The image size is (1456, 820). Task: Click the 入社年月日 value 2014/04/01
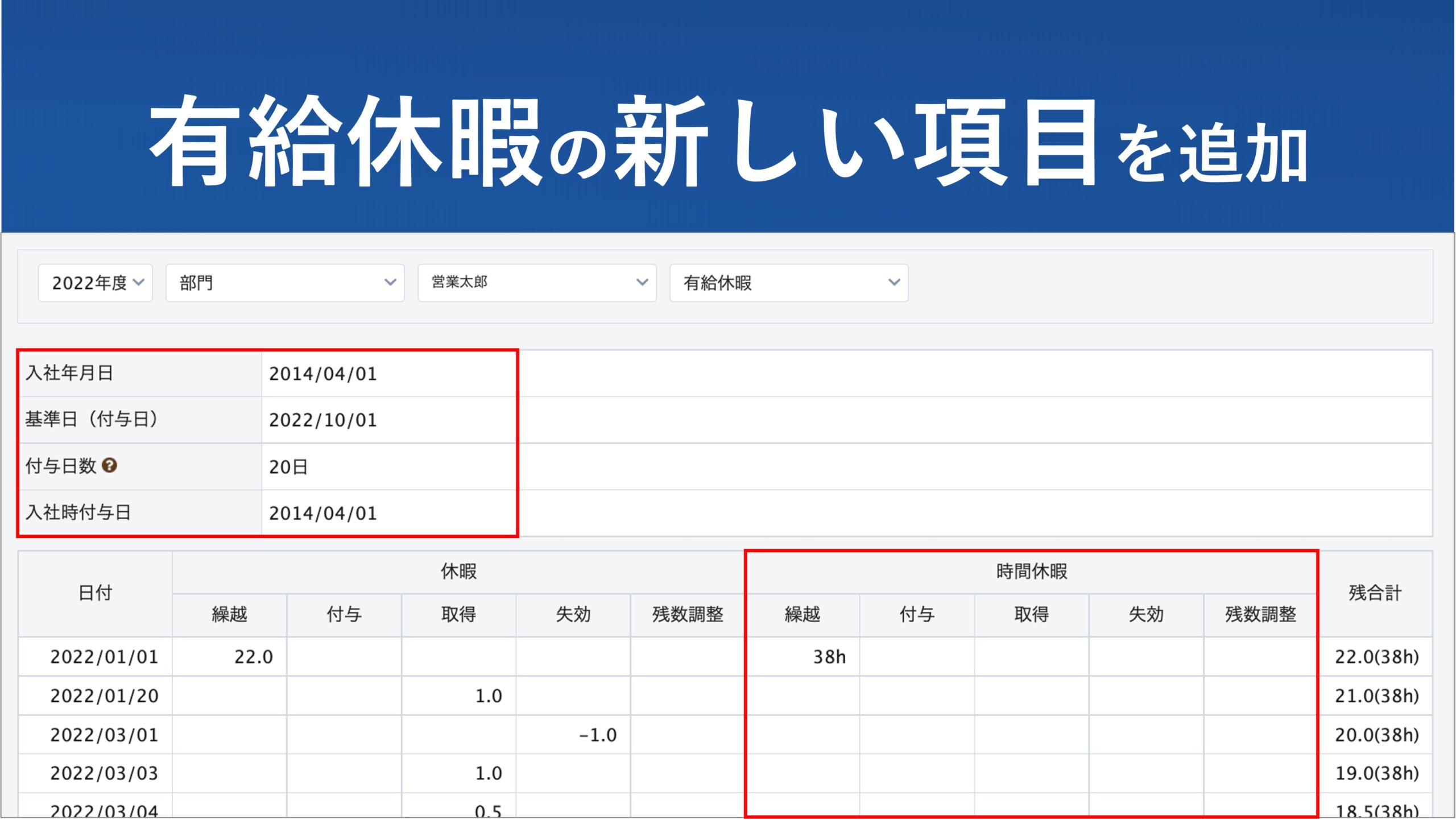(x=322, y=374)
